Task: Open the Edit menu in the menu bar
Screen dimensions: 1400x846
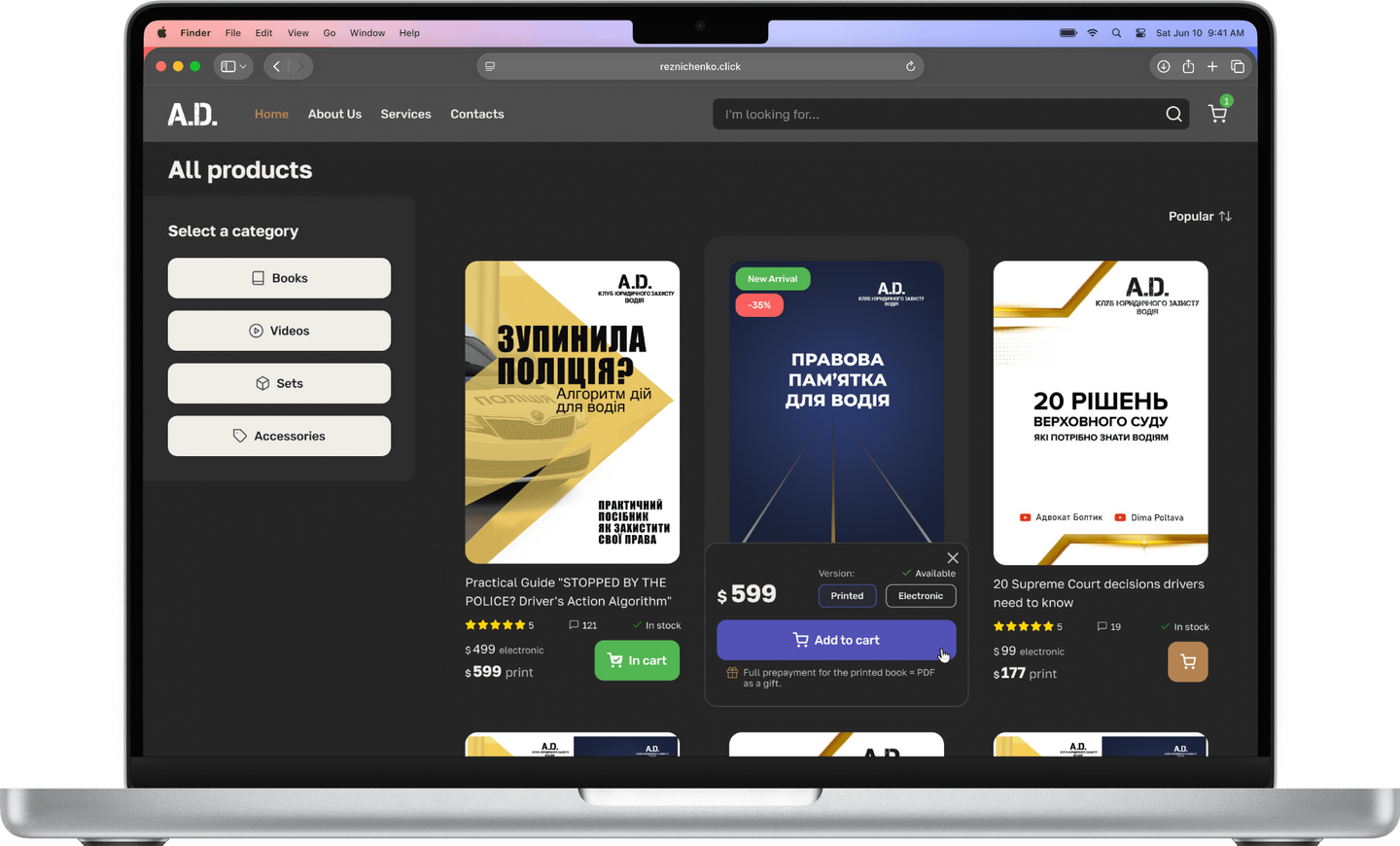Action: 263,33
